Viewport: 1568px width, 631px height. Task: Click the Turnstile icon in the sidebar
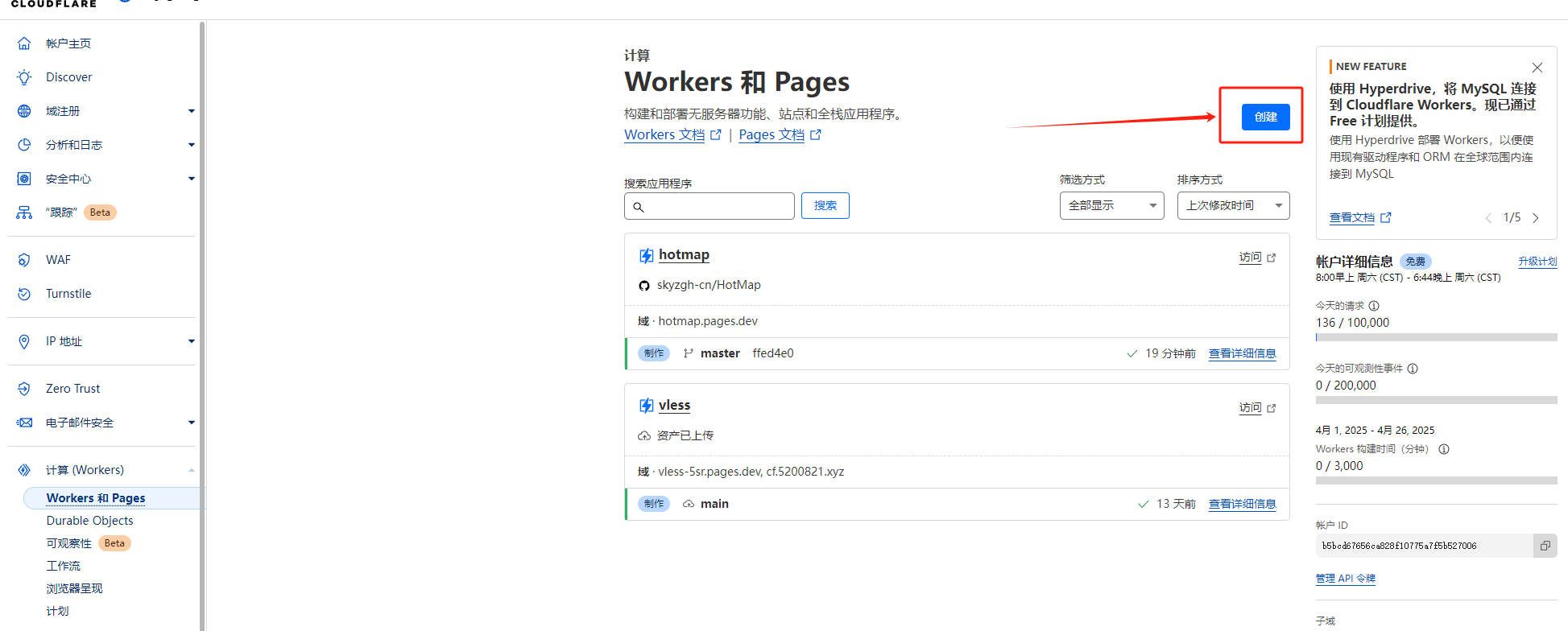coord(24,294)
